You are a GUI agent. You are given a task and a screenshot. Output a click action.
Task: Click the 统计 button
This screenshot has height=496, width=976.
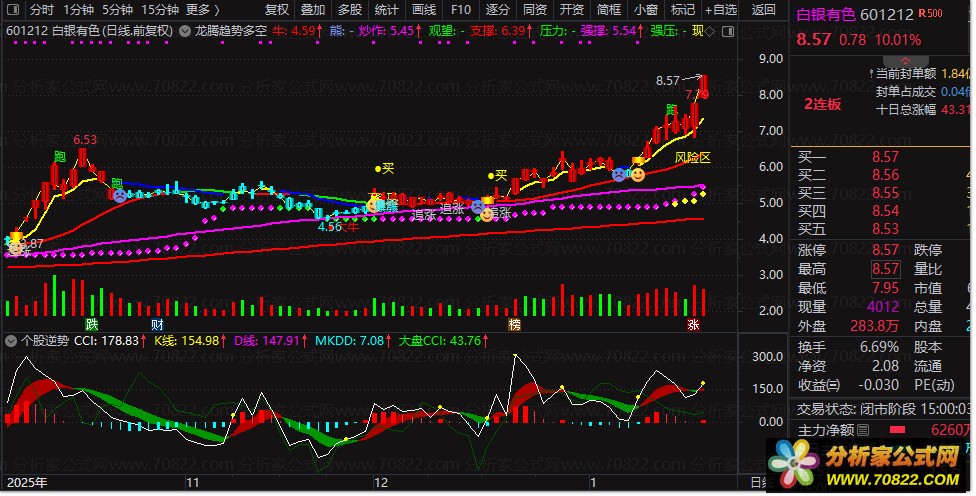point(387,9)
